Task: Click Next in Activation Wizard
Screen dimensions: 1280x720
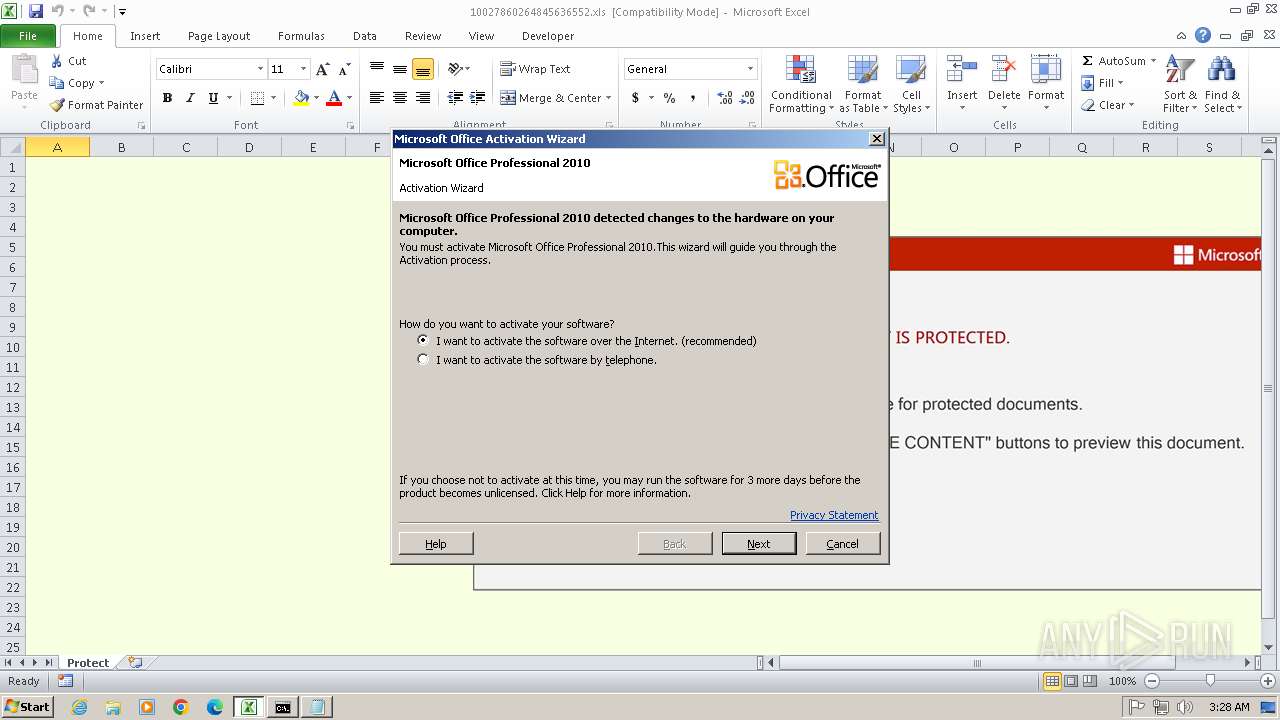Action: pos(759,543)
